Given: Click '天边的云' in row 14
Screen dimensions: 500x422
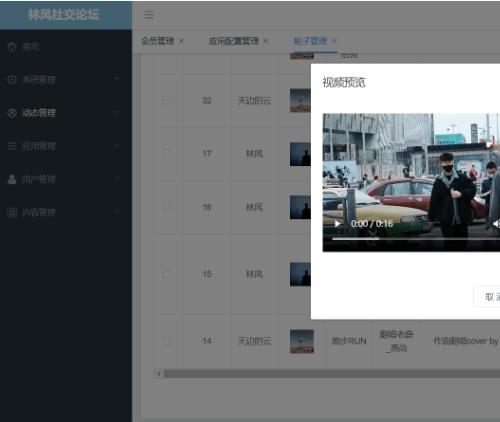Looking at the screenshot, I should [x=254, y=341].
